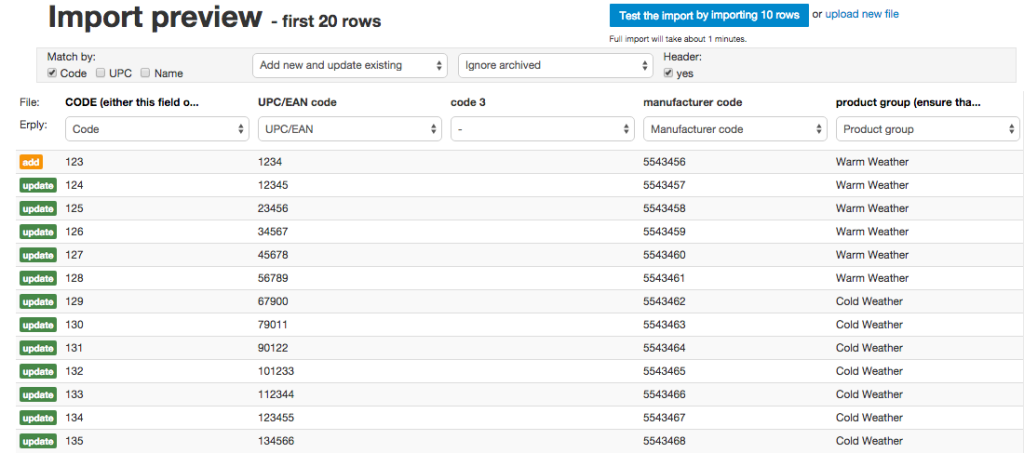
Task: Click the update badge on row 132
Action: pyautogui.click(x=38, y=372)
